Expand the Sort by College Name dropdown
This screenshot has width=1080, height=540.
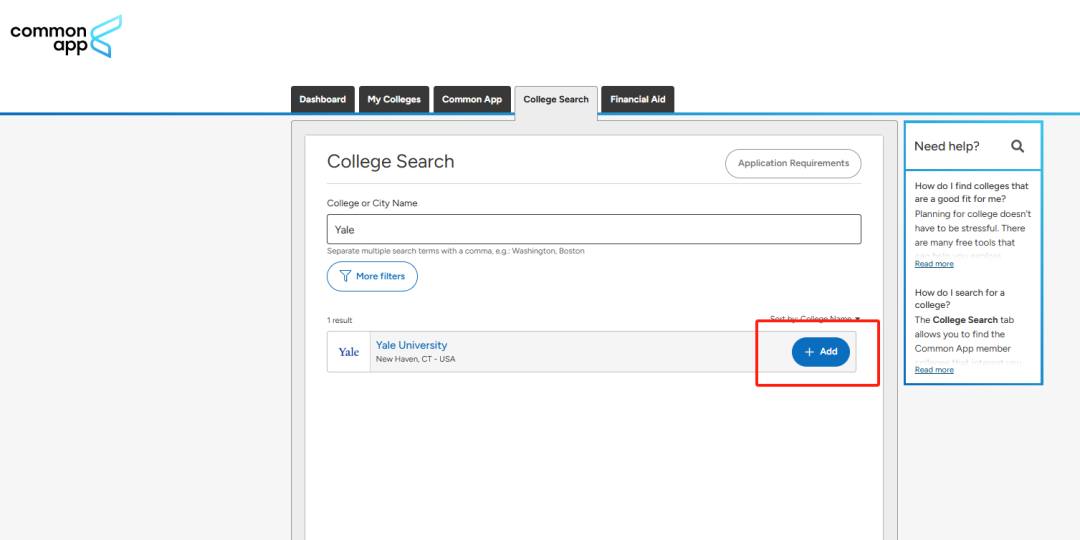814,319
